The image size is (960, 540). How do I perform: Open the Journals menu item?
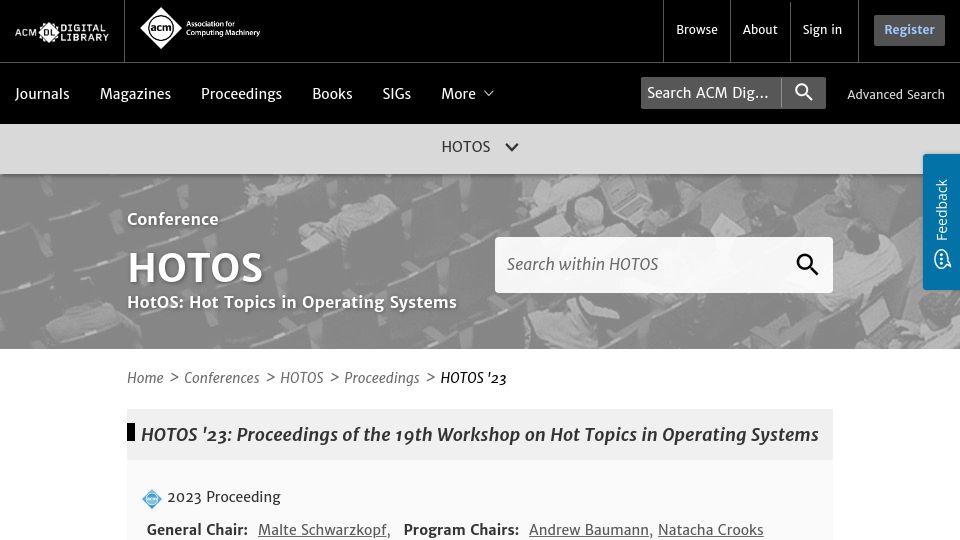point(42,94)
